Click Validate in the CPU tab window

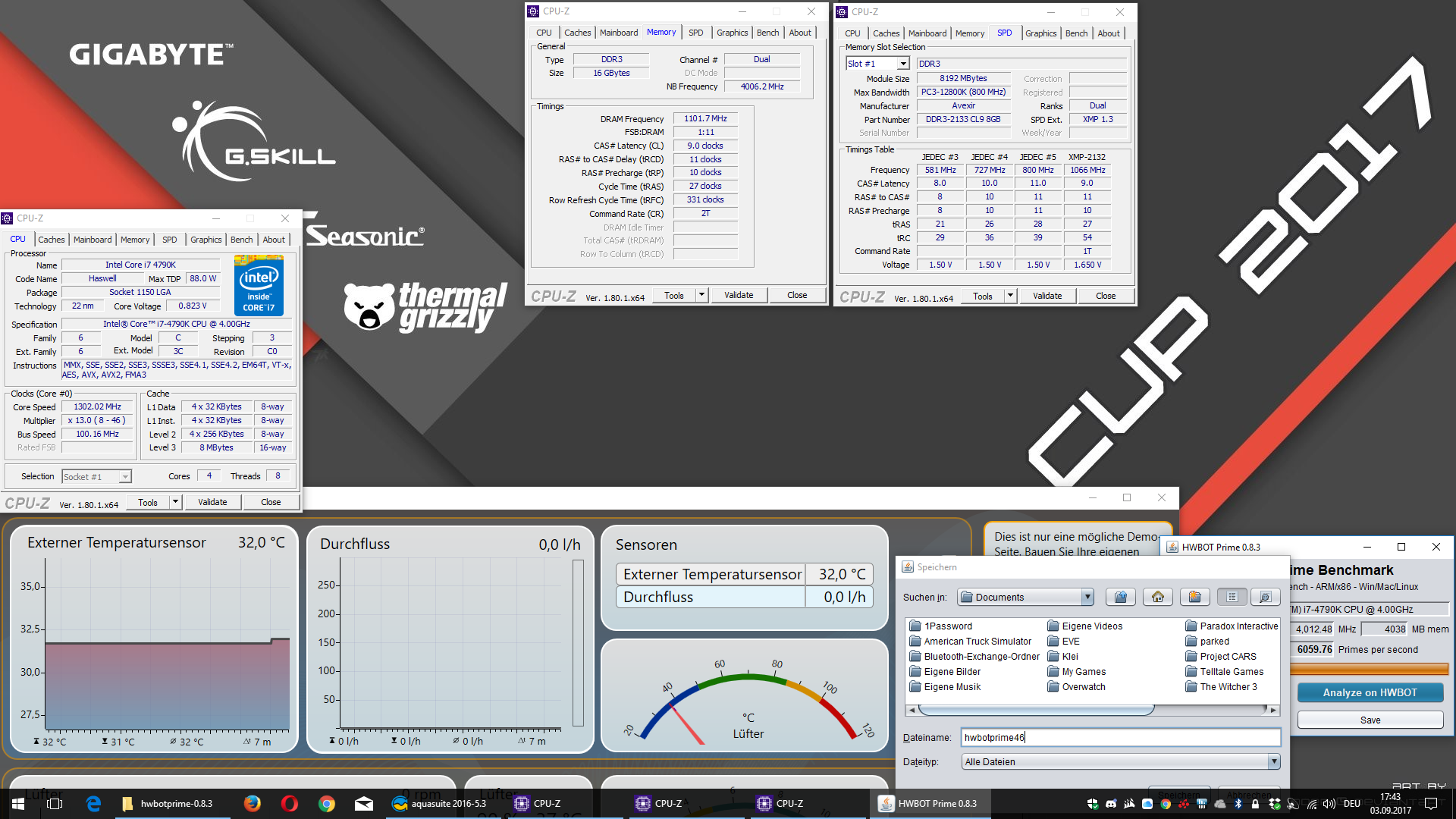pos(212,502)
